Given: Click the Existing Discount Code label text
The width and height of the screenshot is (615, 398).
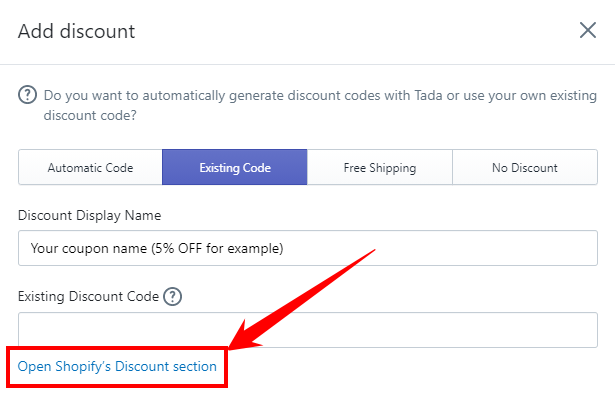Looking at the screenshot, I should (88, 296).
